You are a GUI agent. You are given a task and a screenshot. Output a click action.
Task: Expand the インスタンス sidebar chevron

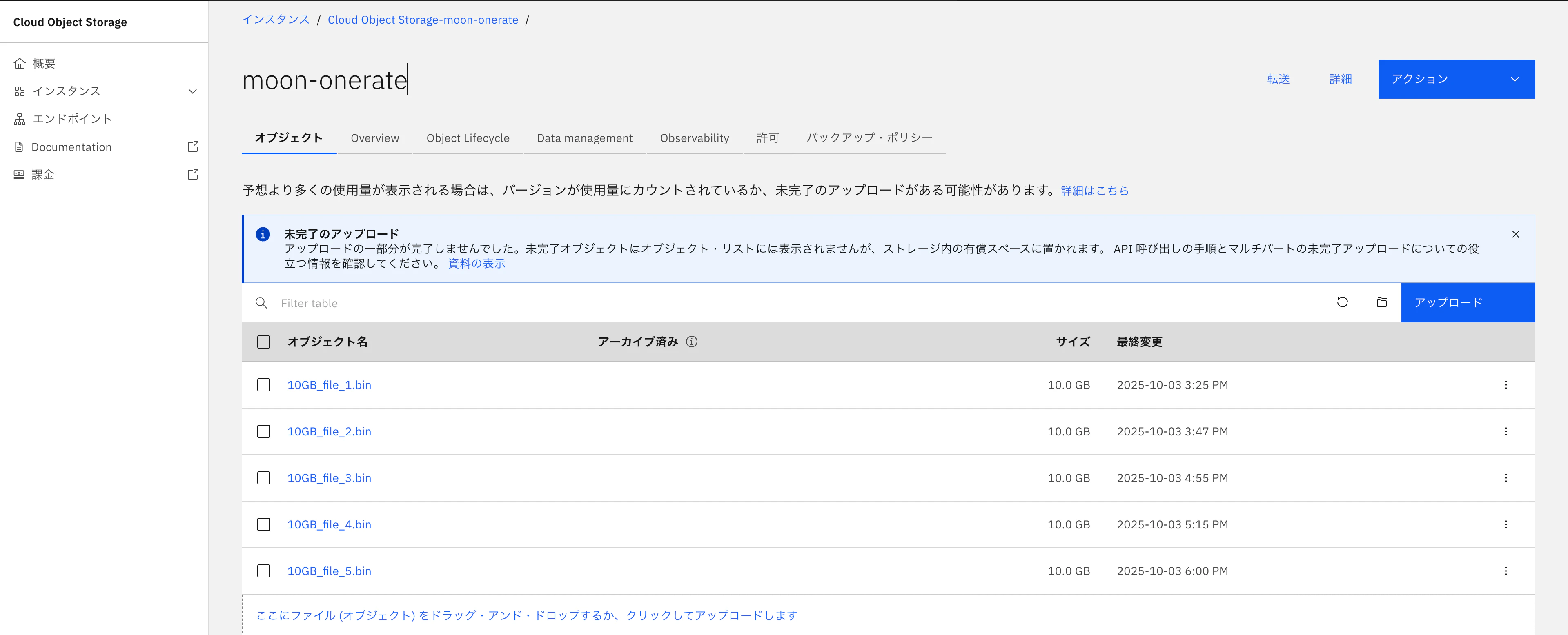192,91
